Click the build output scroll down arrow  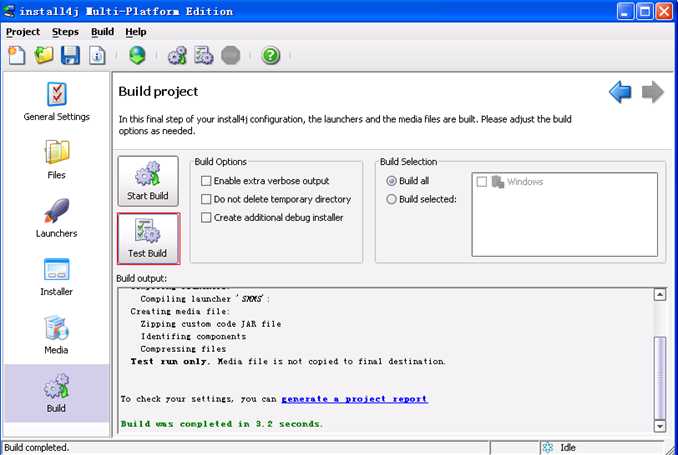coord(659,426)
